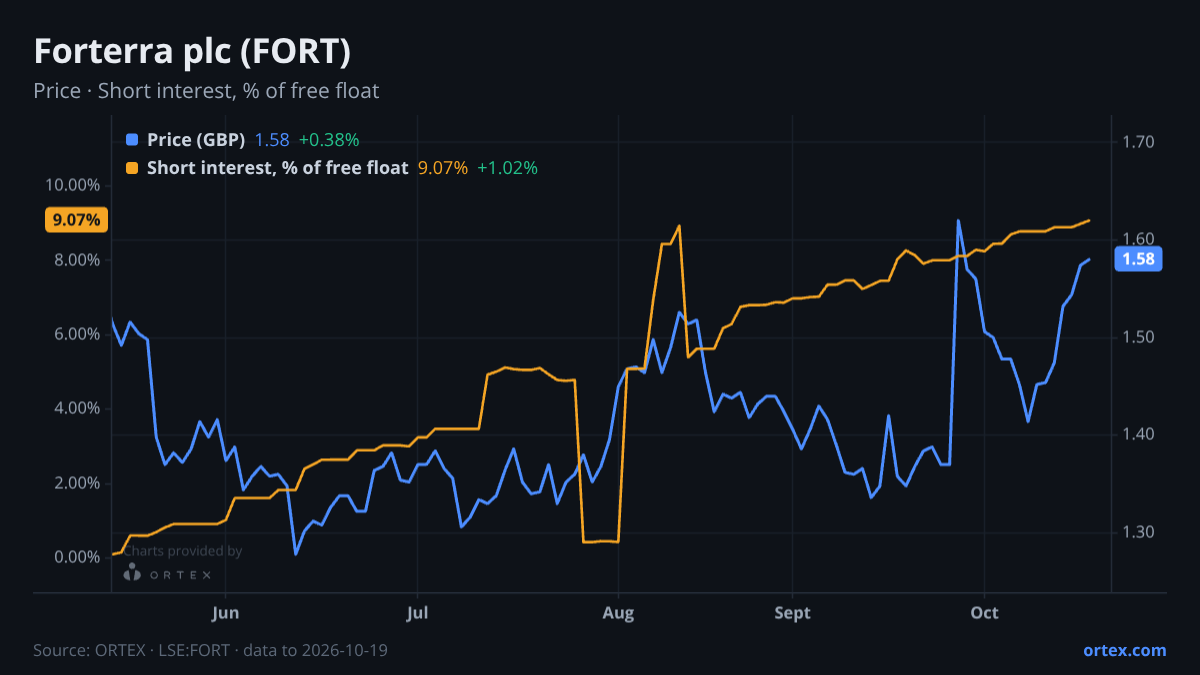Click the 8.00% left axis label
Screen dimensions: 1200x675
point(75,260)
